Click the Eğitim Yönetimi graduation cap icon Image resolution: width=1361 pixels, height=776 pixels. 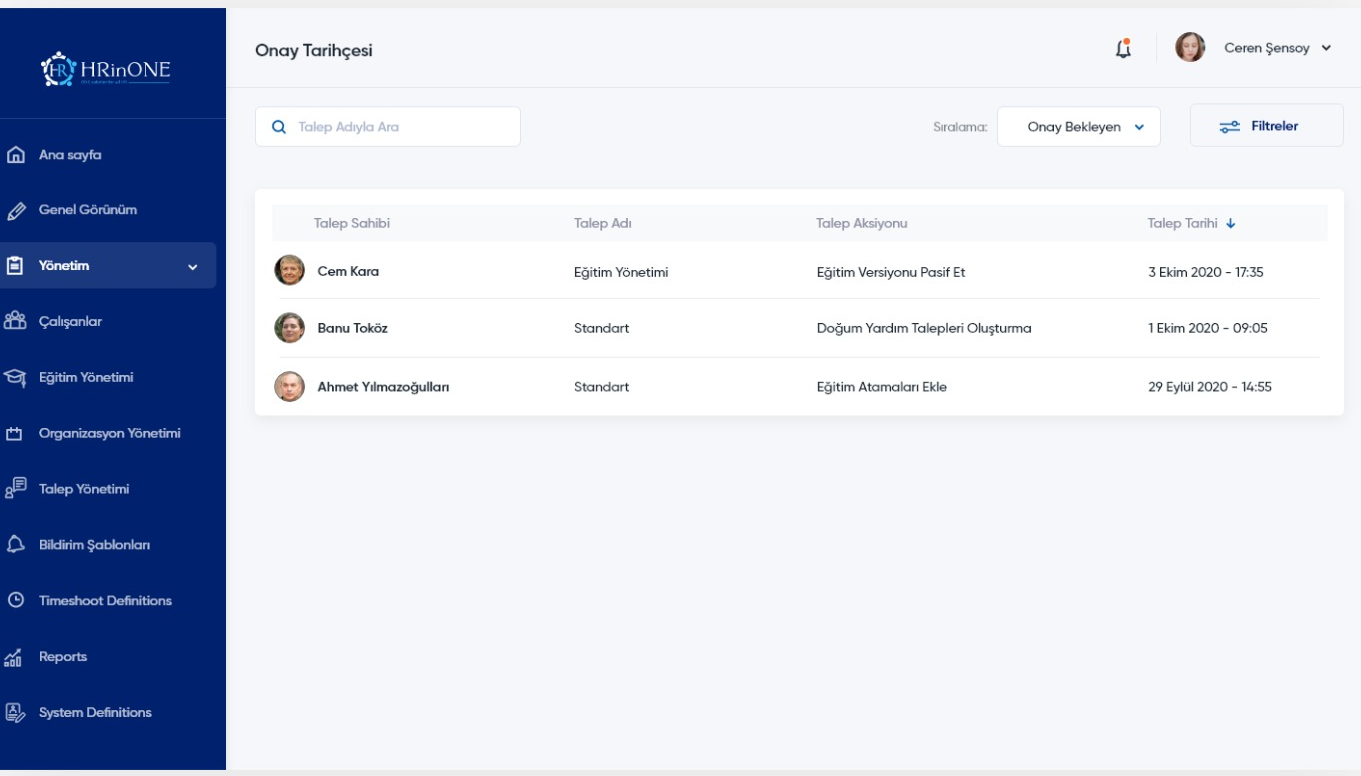pos(15,378)
